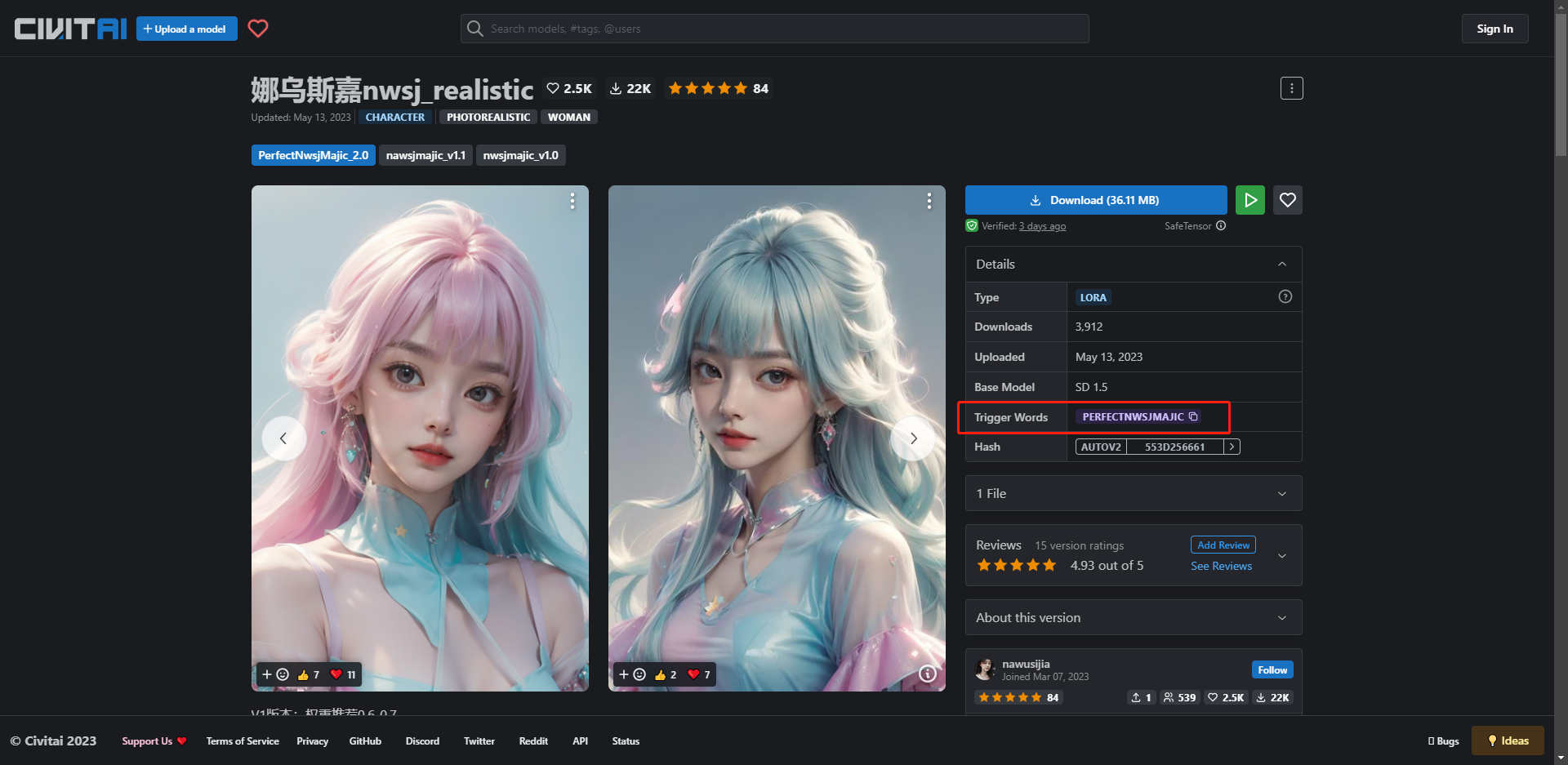Screen dimensions: 1568x765
Task: Click the green play run-model button
Action: 1249,200
